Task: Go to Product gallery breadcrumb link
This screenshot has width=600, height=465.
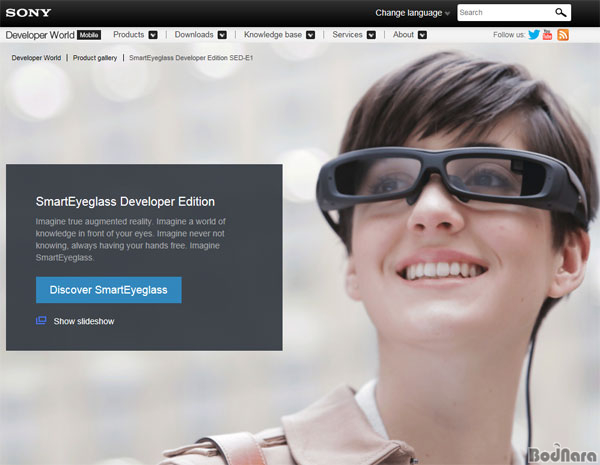Action: tap(95, 58)
